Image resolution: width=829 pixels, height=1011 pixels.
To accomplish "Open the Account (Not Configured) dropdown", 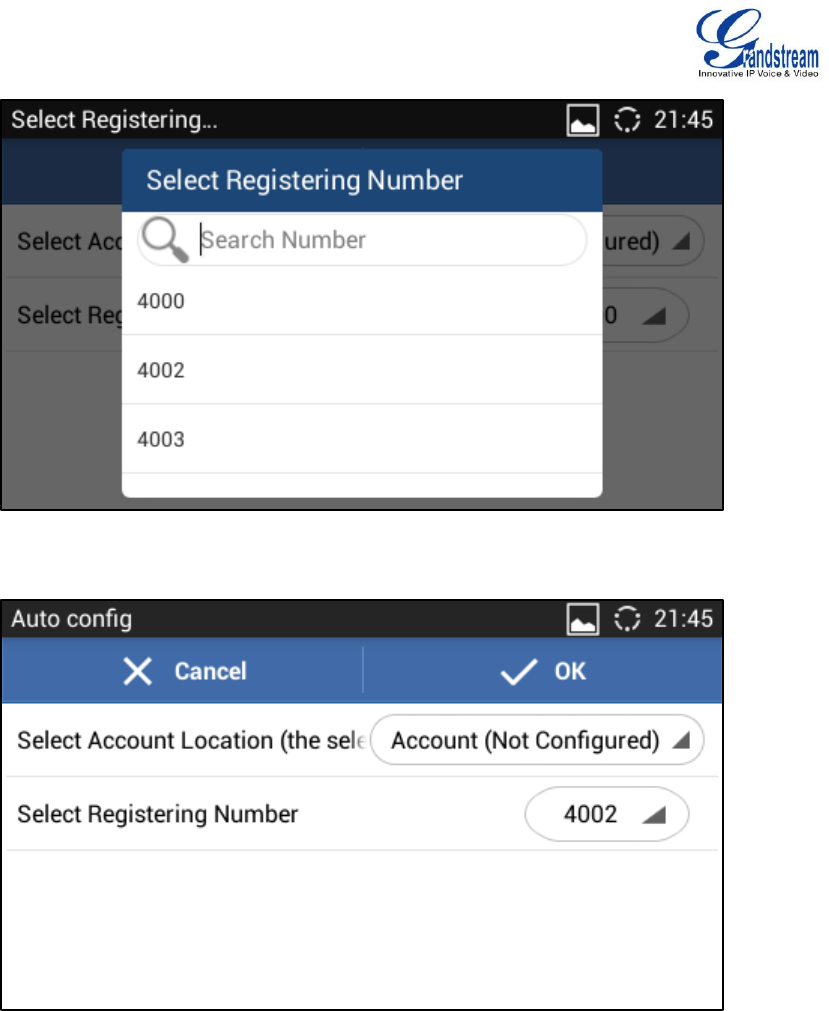I will click(x=537, y=740).
